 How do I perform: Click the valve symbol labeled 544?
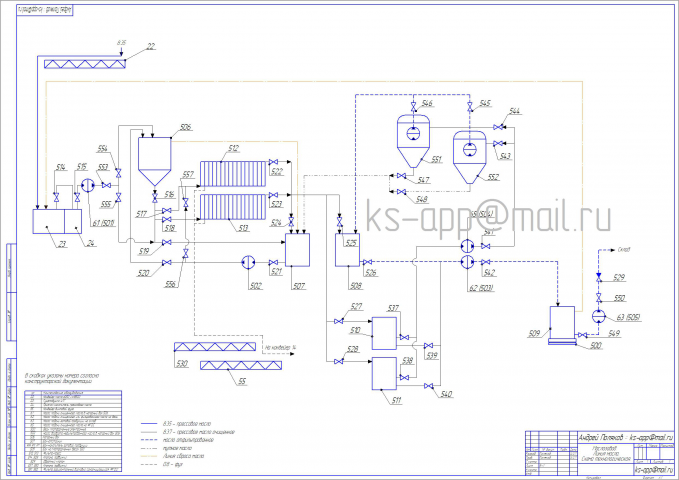coord(498,127)
